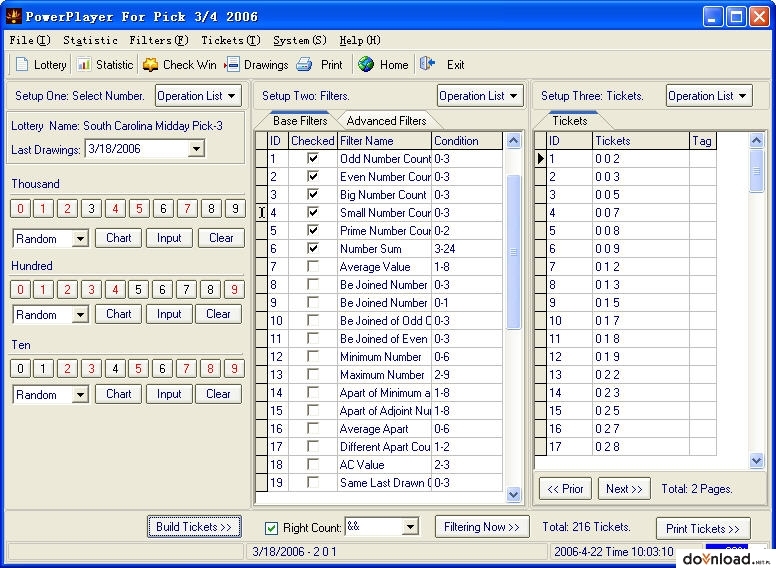Screen dimensions: 776x568
Task: Click the Home globe icon
Action: pyautogui.click(x=366, y=64)
